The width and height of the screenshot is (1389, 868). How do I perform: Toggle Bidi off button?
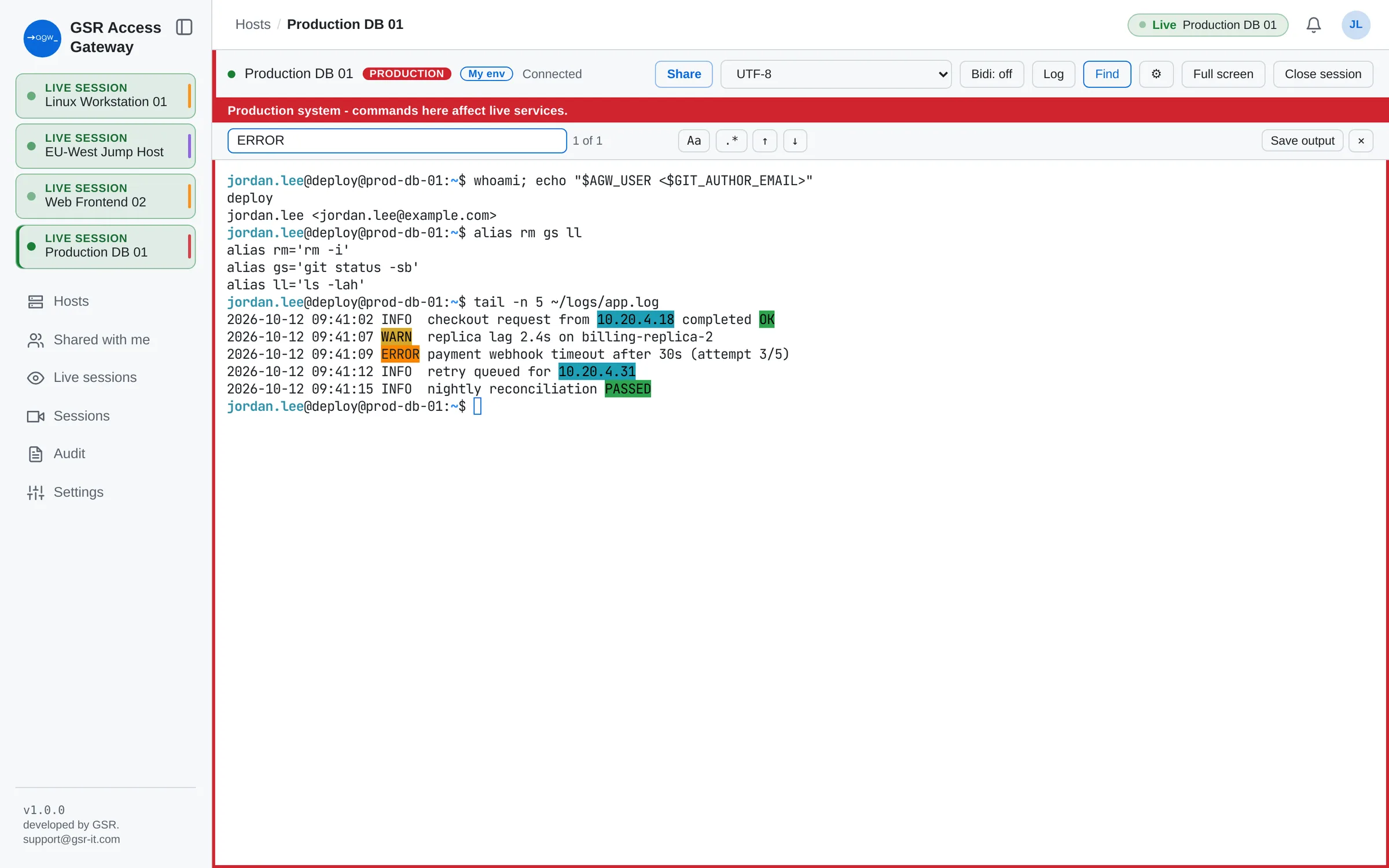coord(991,74)
